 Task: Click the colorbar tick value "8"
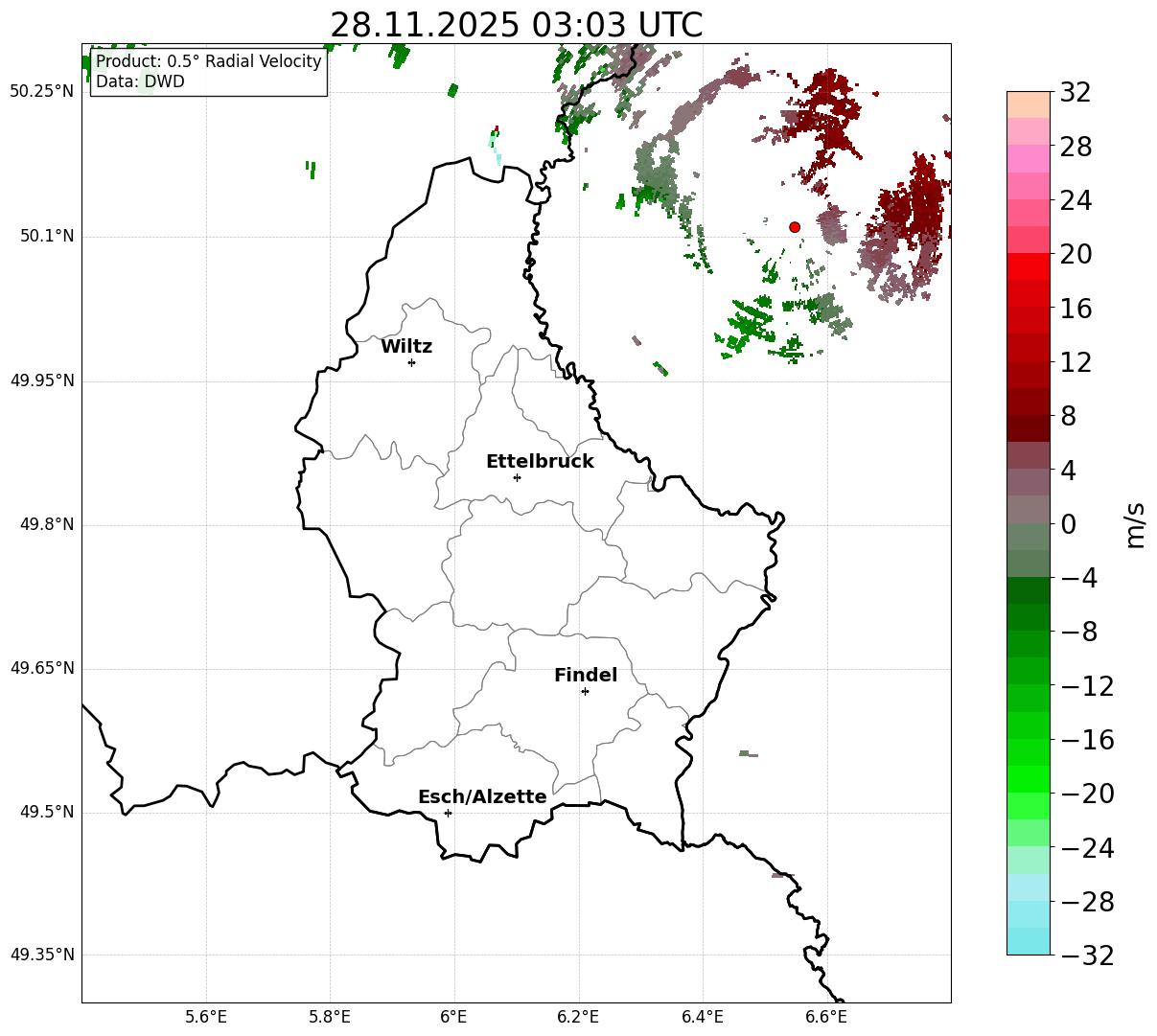(1068, 417)
